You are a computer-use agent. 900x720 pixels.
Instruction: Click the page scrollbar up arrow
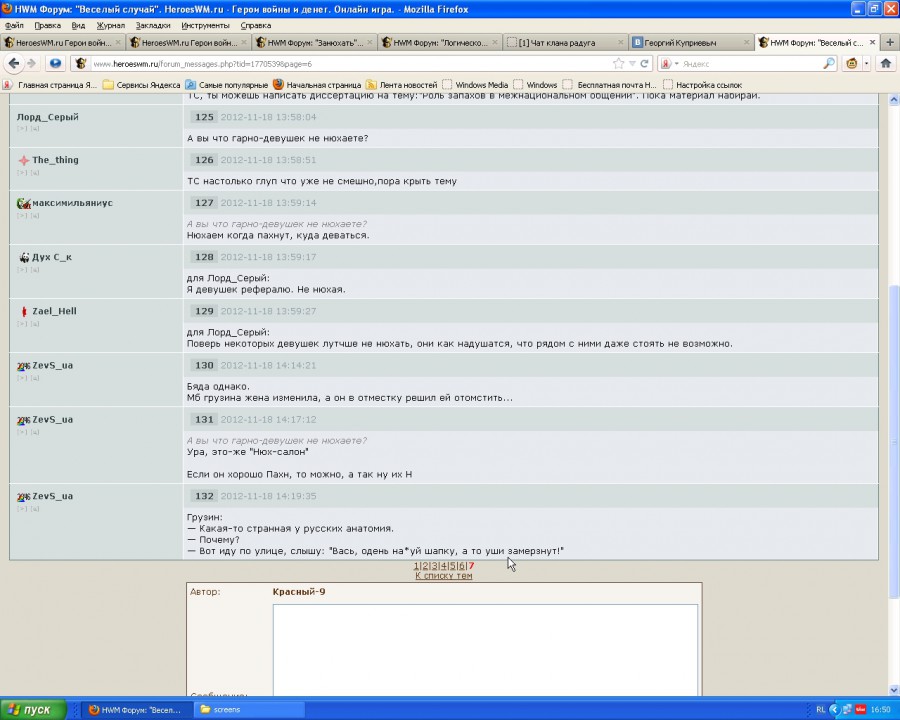click(x=894, y=99)
